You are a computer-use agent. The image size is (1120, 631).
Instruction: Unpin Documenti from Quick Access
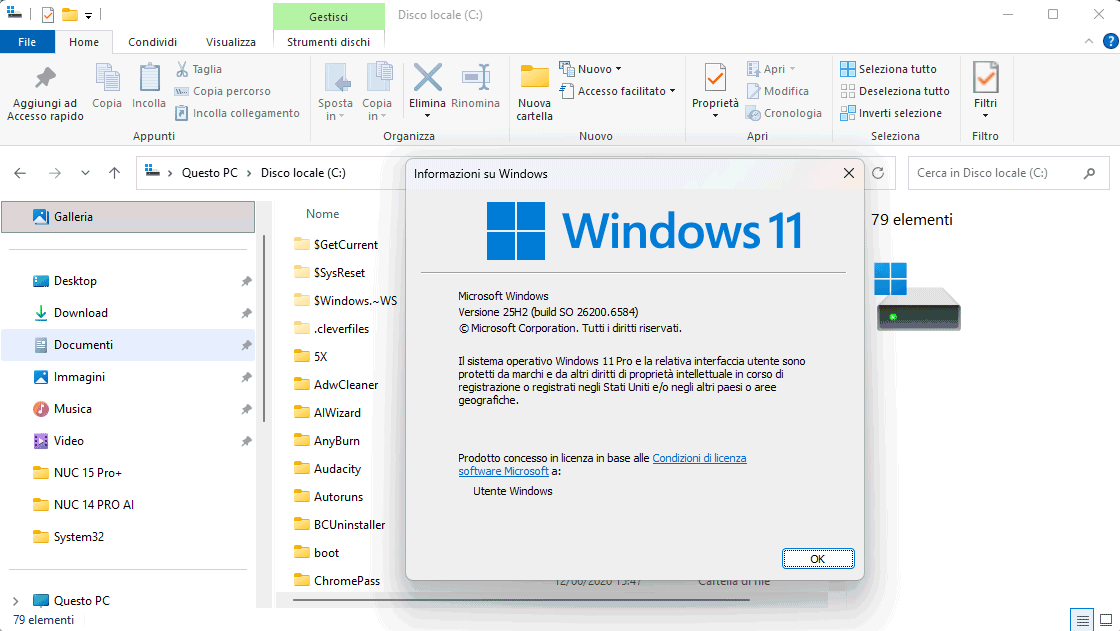point(246,344)
